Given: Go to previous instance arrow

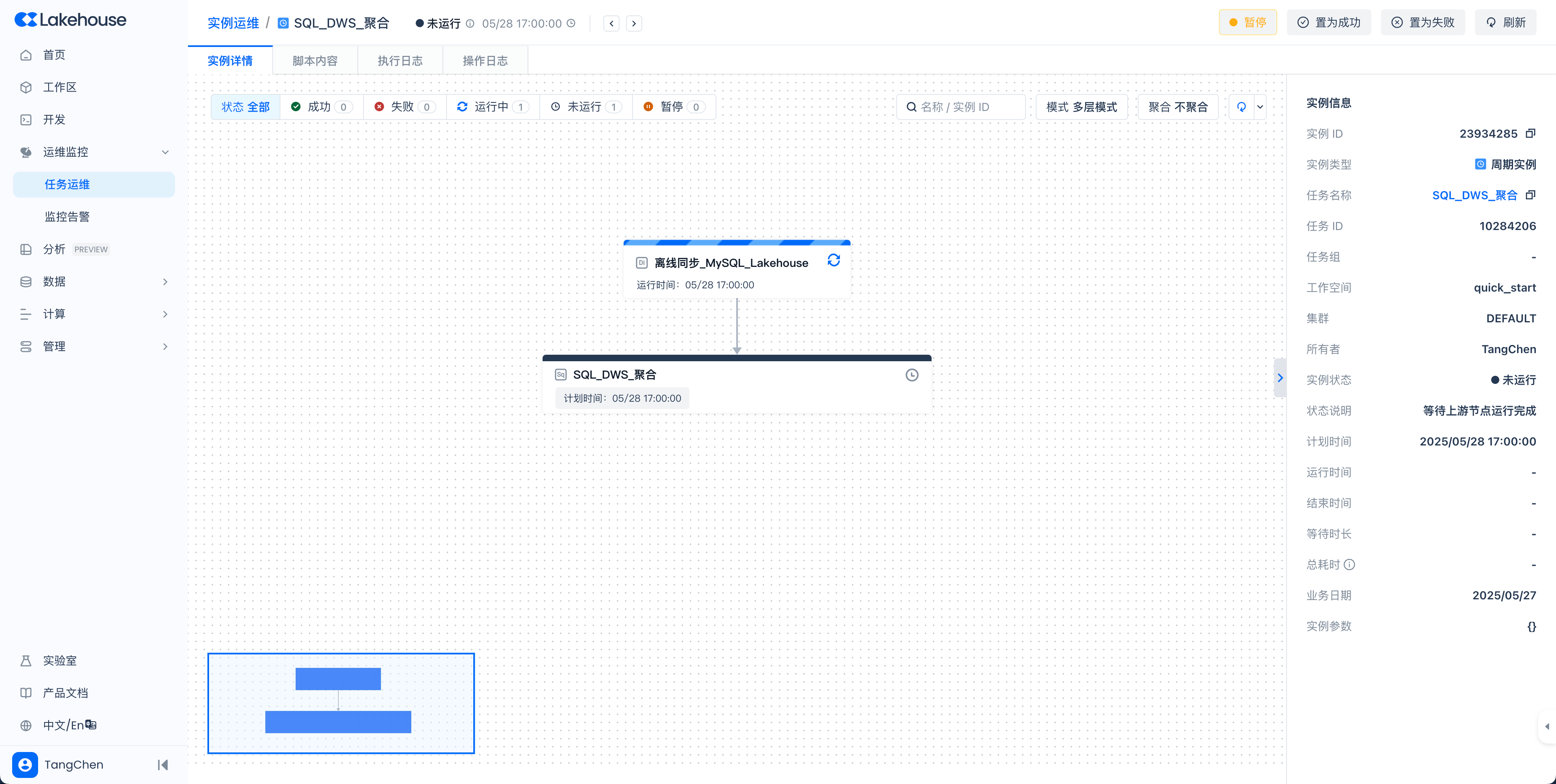Looking at the screenshot, I should click(611, 23).
